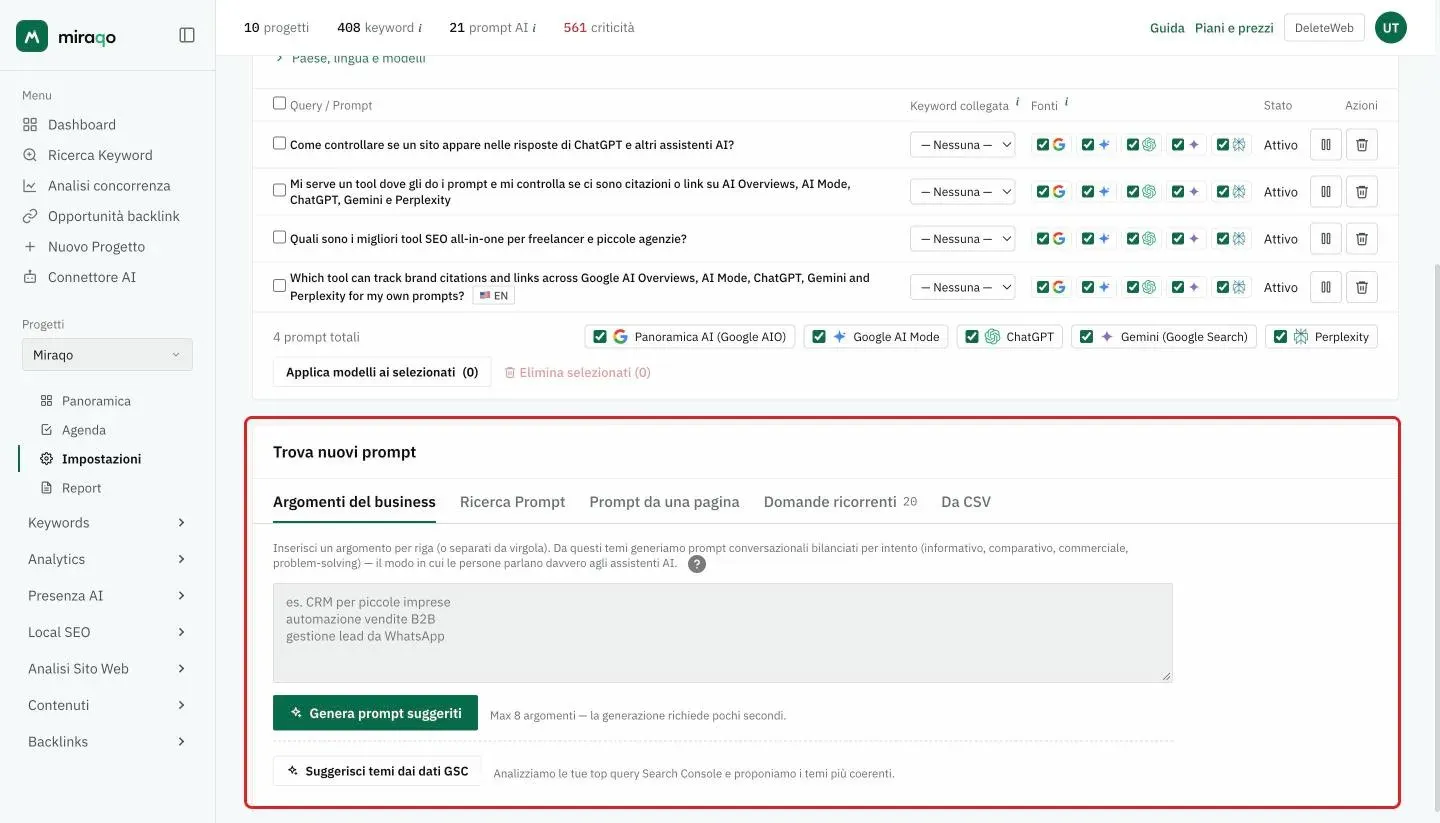Click the info icon next to keyword count
This screenshot has height=823, width=1440.
pyautogui.click(x=420, y=28)
